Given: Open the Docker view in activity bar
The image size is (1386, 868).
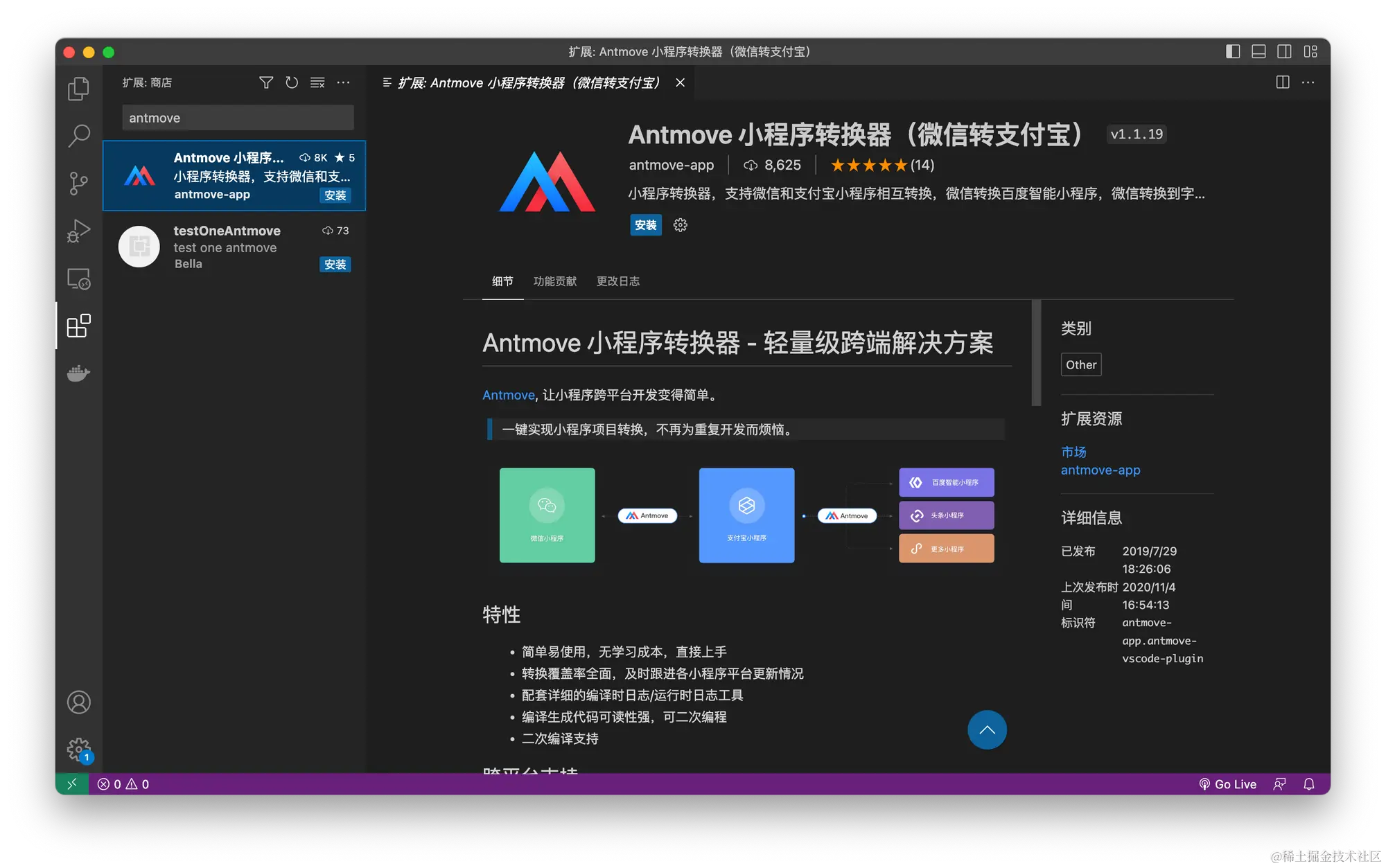Looking at the screenshot, I should coord(78,373).
